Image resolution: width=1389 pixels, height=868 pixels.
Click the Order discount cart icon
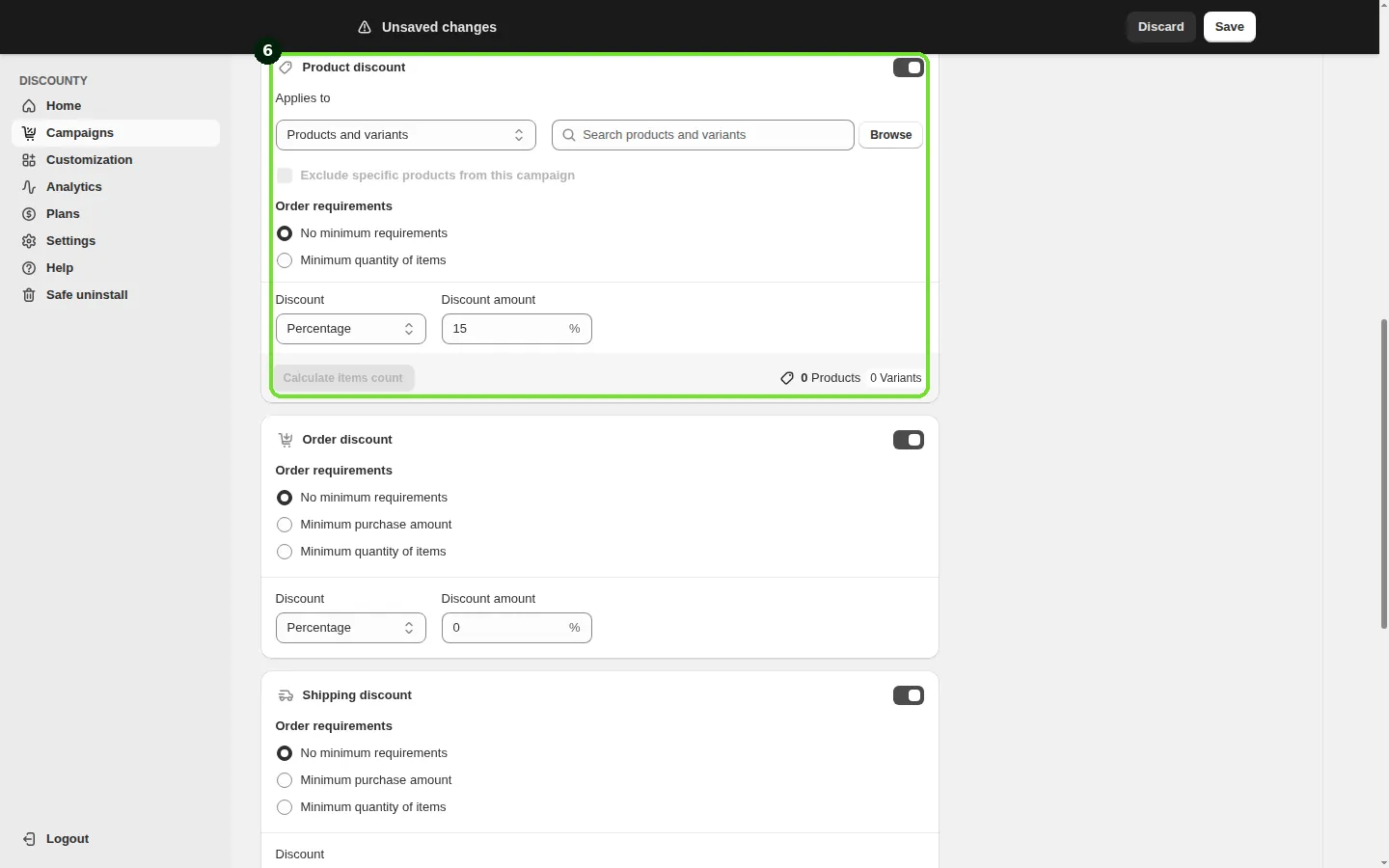(x=286, y=440)
